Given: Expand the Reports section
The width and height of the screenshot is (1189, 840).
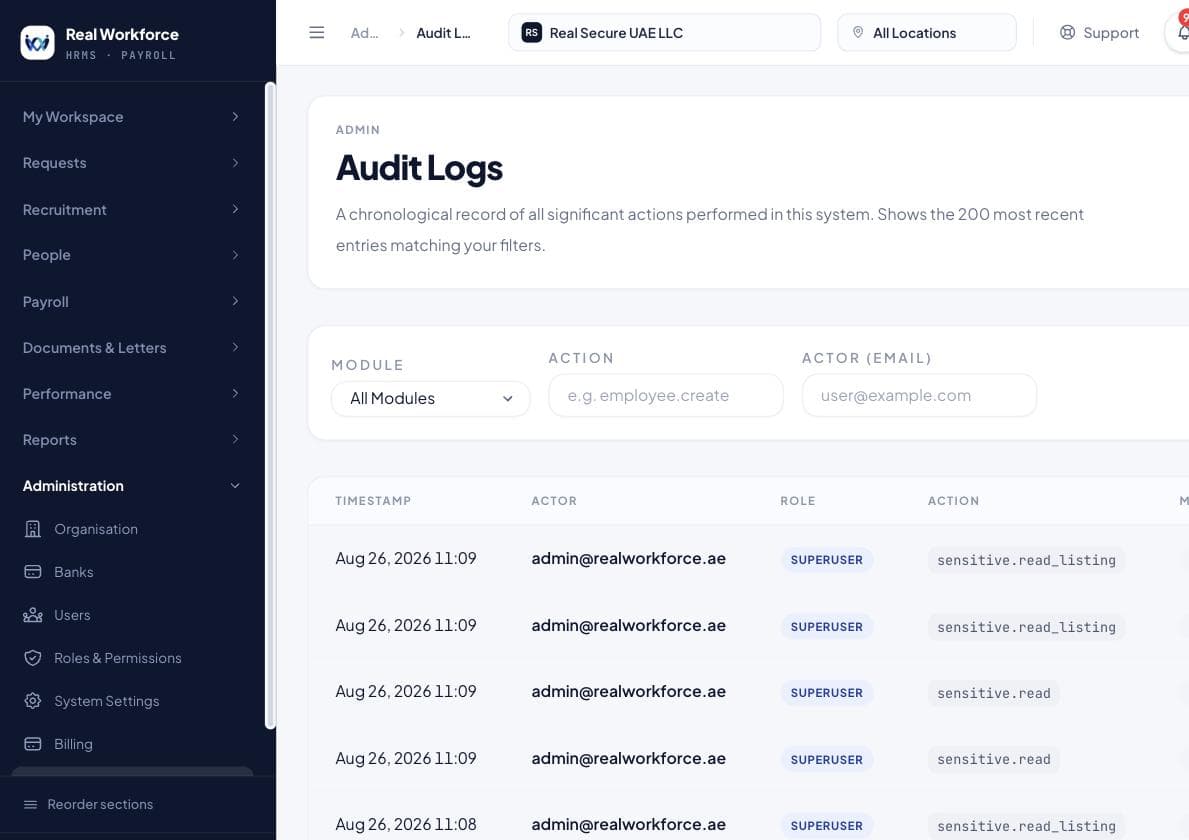Looking at the screenshot, I should pos(131,440).
